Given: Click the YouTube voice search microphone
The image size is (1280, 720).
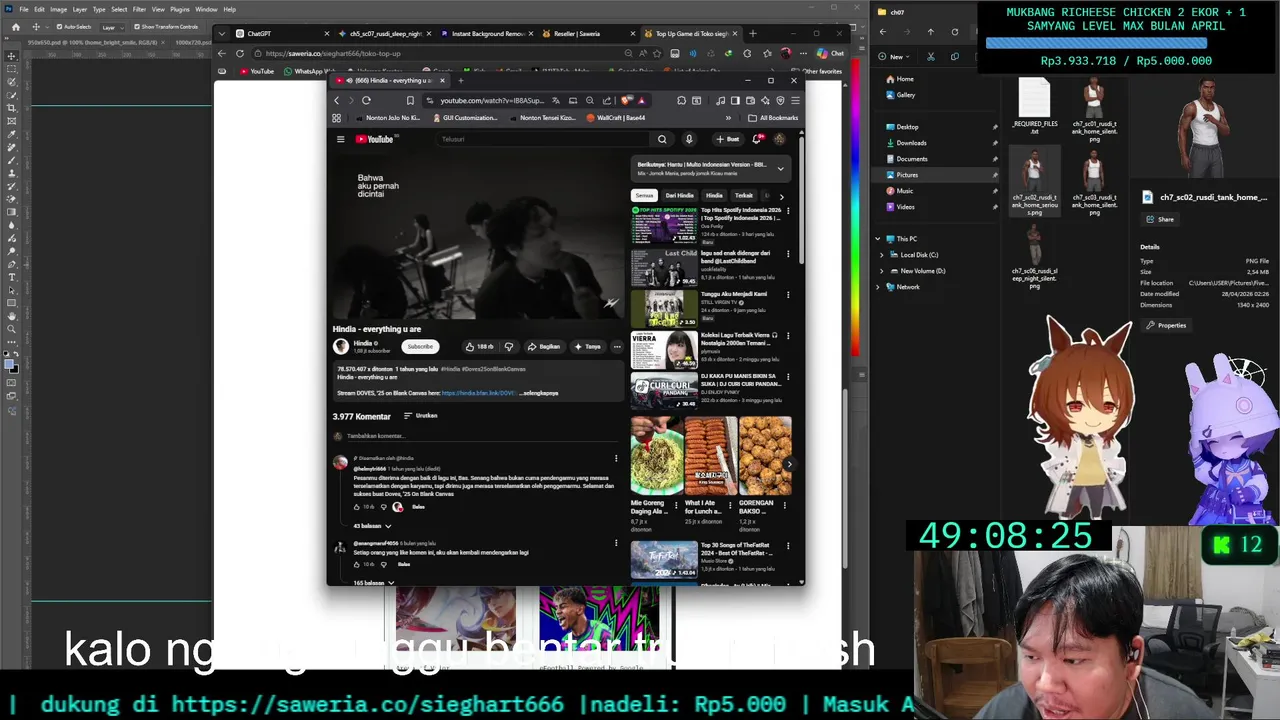Looking at the screenshot, I should pyautogui.click(x=688, y=139).
